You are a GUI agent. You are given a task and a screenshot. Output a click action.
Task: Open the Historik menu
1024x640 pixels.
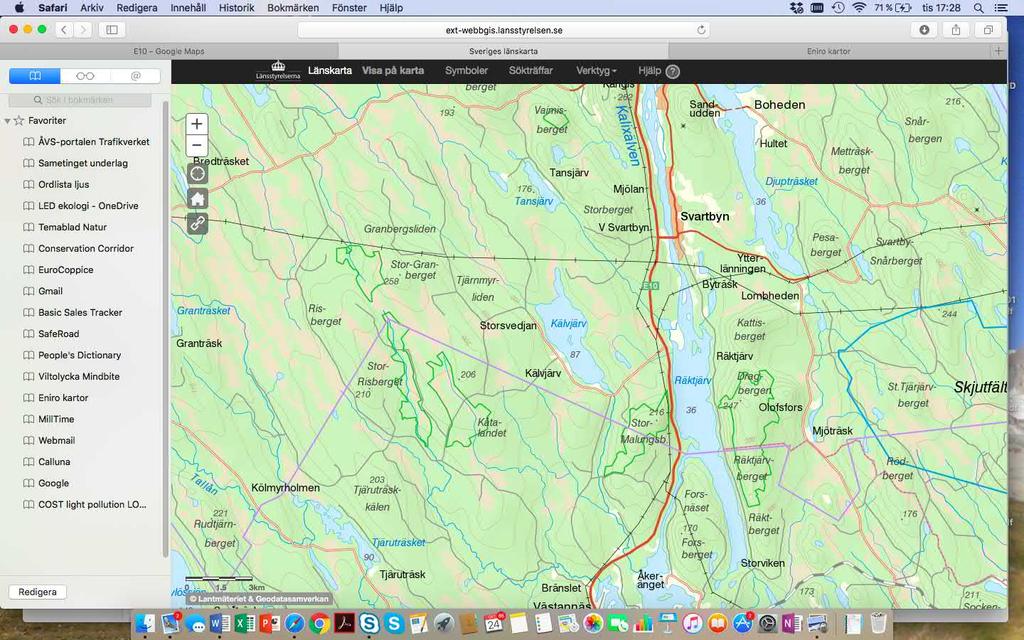tap(236, 8)
